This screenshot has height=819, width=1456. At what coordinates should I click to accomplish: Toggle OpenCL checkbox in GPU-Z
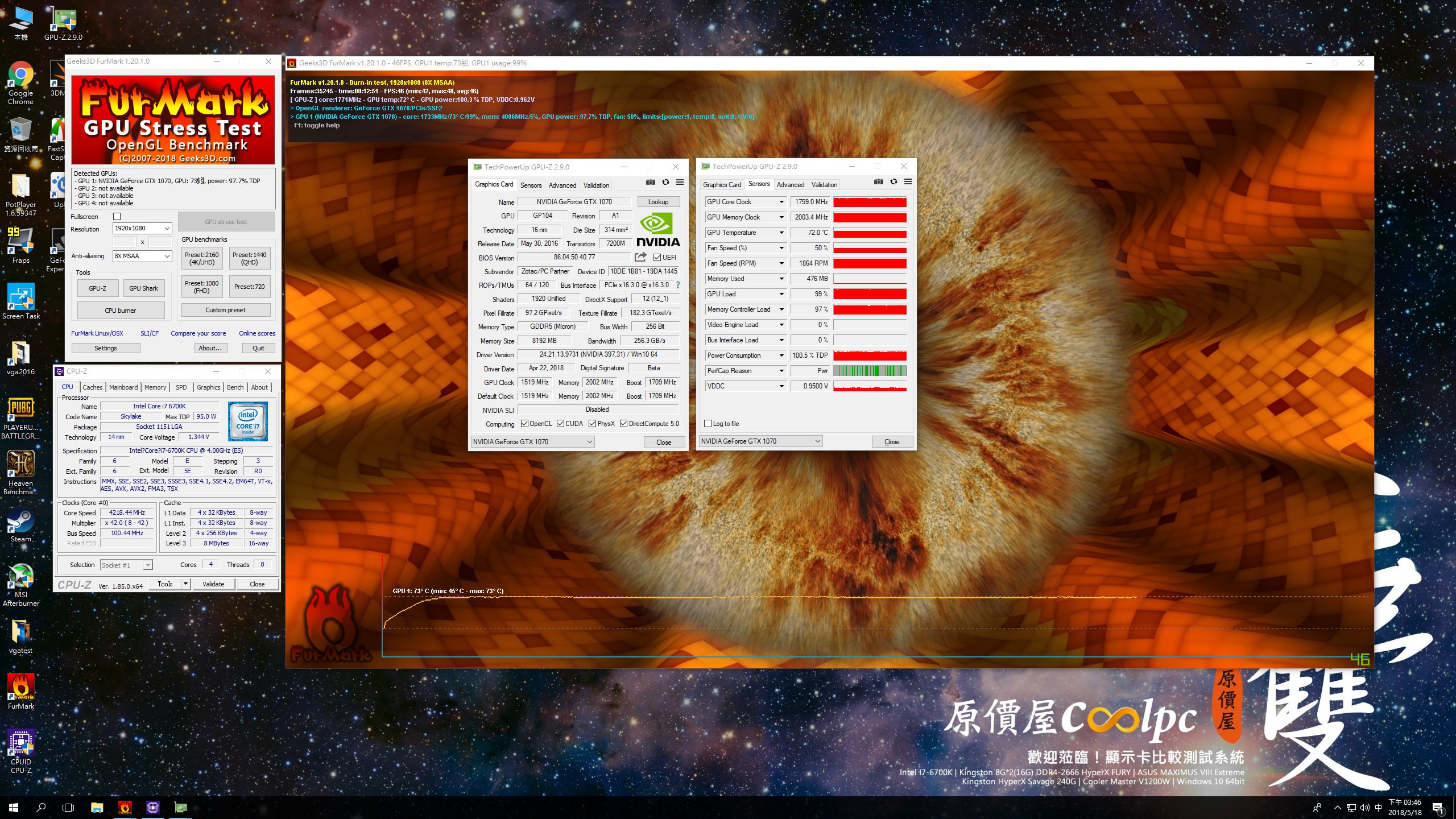coord(524,424)
